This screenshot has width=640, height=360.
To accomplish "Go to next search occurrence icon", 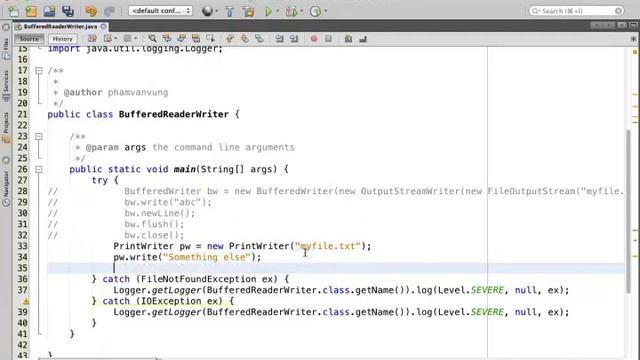I will 181,39.
